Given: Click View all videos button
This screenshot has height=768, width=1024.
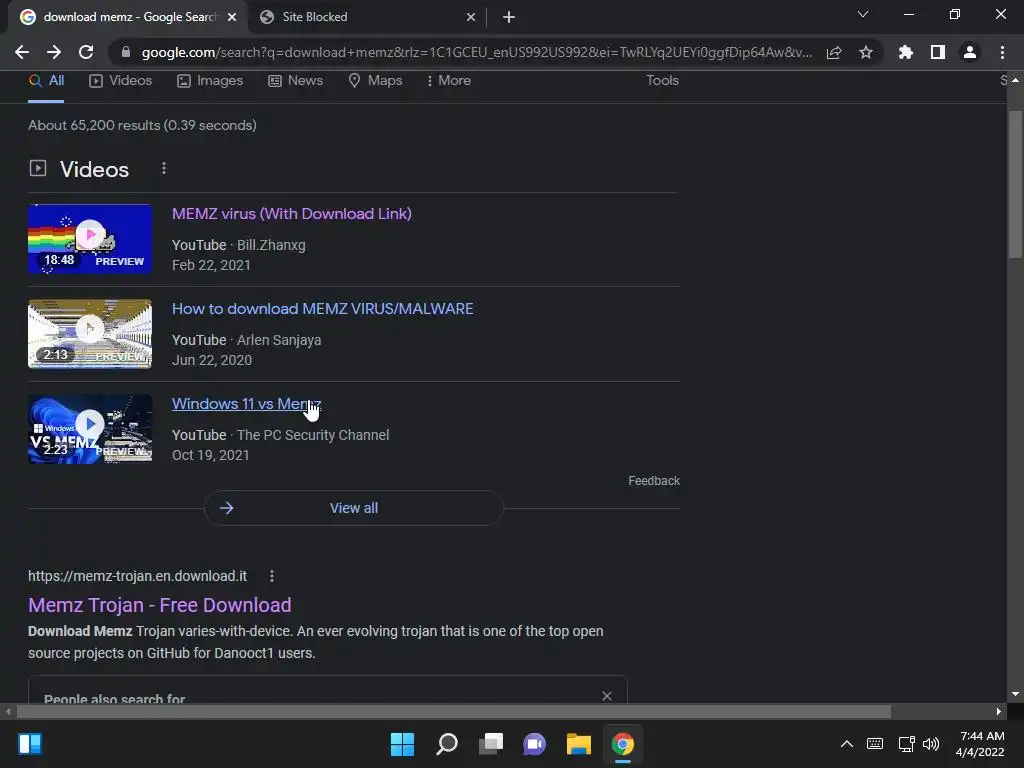Looking at the screenshot, I should tap(354, 508).
